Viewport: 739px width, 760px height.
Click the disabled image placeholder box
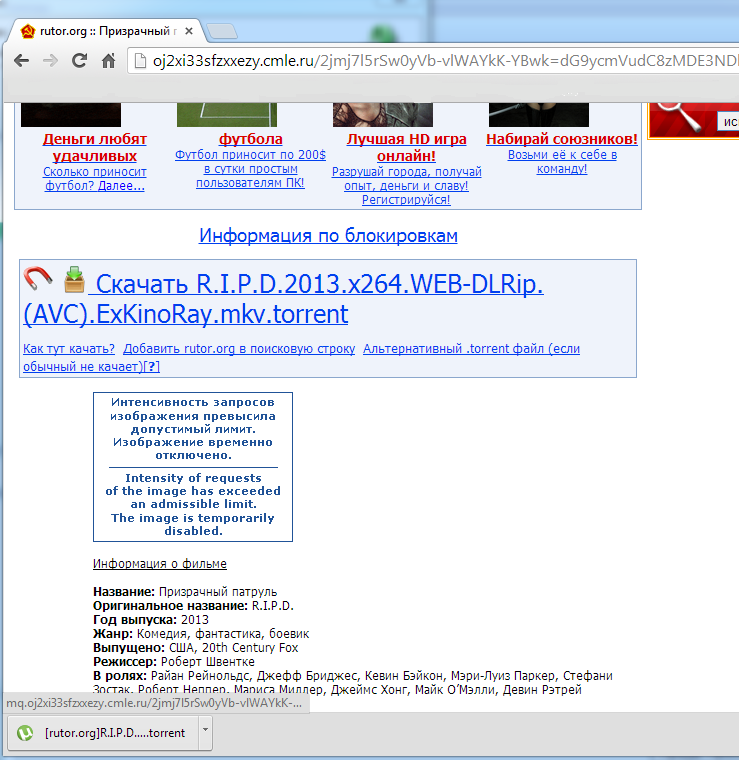click(193, 467)
